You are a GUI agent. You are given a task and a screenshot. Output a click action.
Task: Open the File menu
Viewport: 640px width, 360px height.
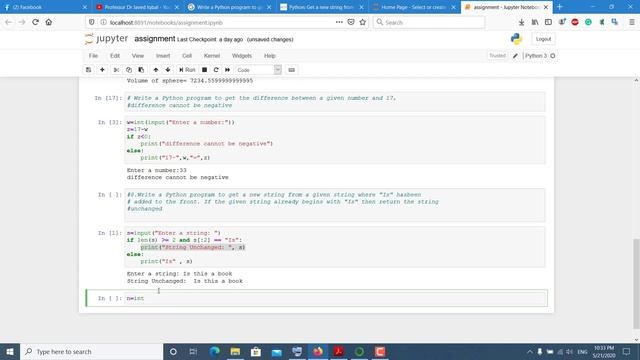click(93, 56)
